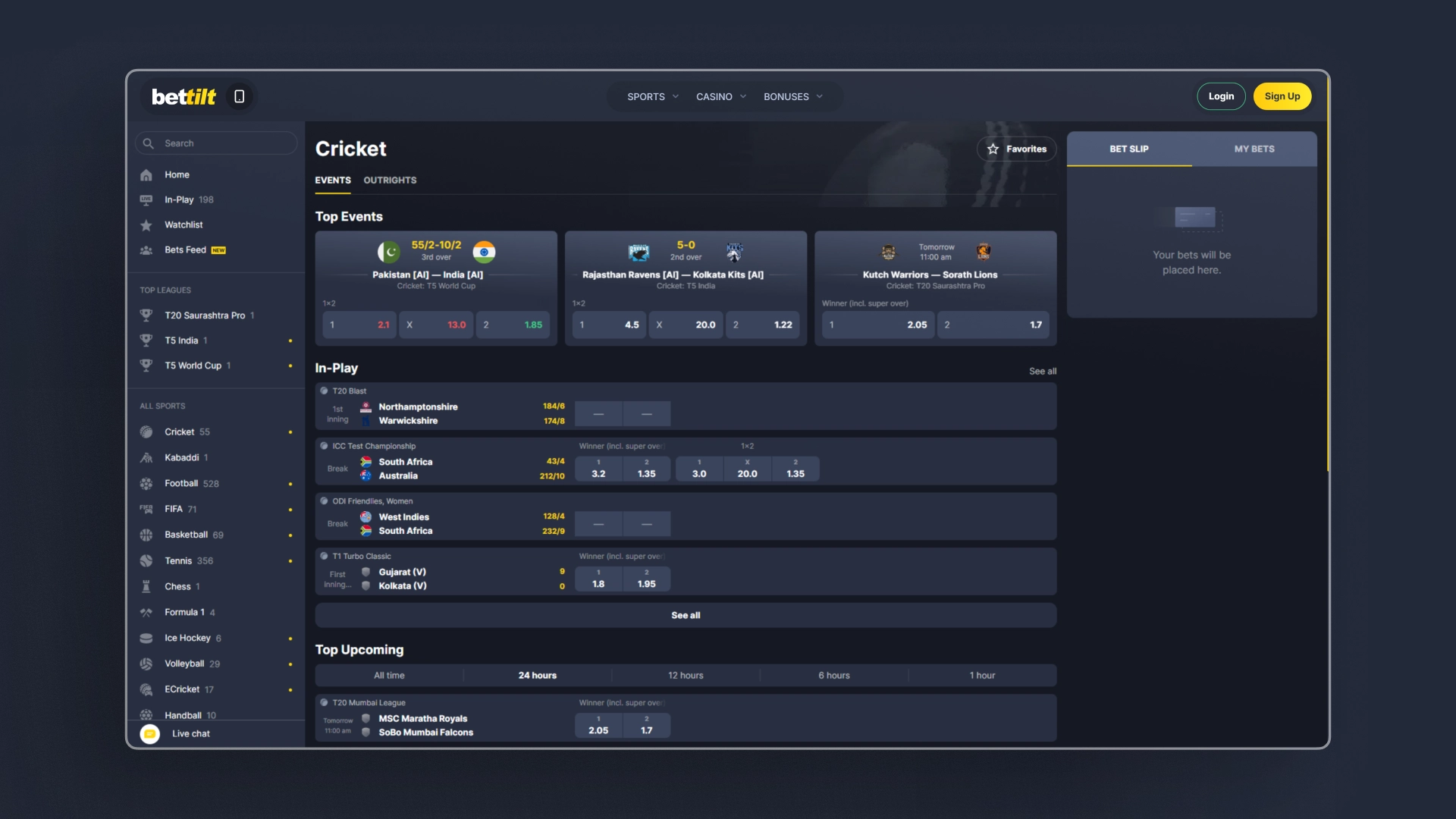Open the Live chat bubble icon
The image size is (1456, 819).
[x=150, y=734]
